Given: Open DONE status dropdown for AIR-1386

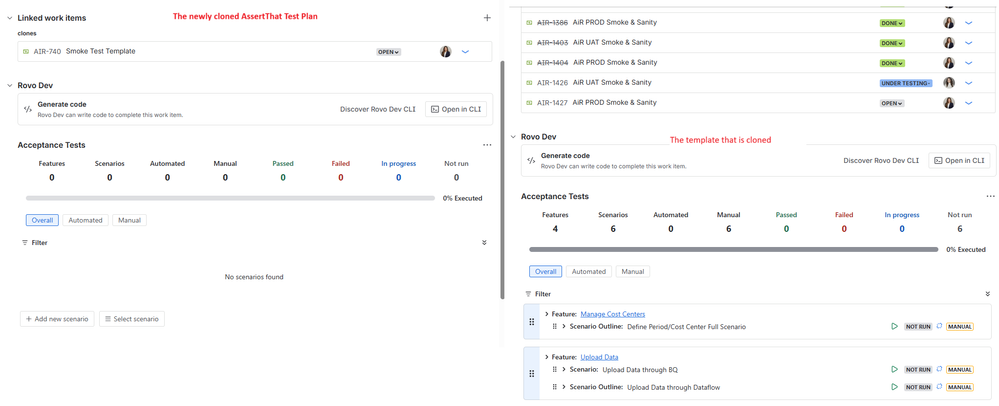Looking at the screenshot, I should pyautogui.click(x=892, y=23).
